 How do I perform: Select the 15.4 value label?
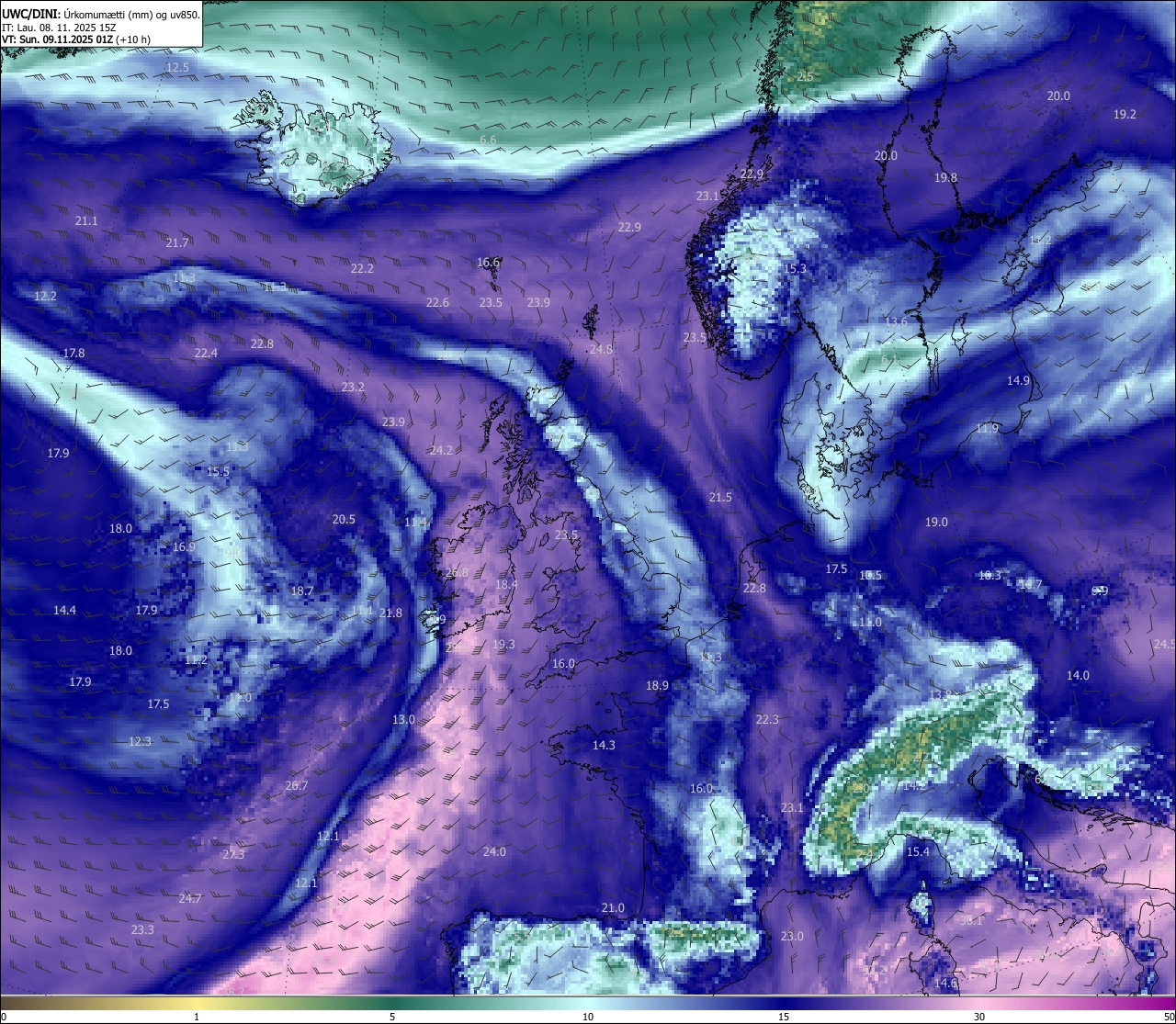point(918,851)
